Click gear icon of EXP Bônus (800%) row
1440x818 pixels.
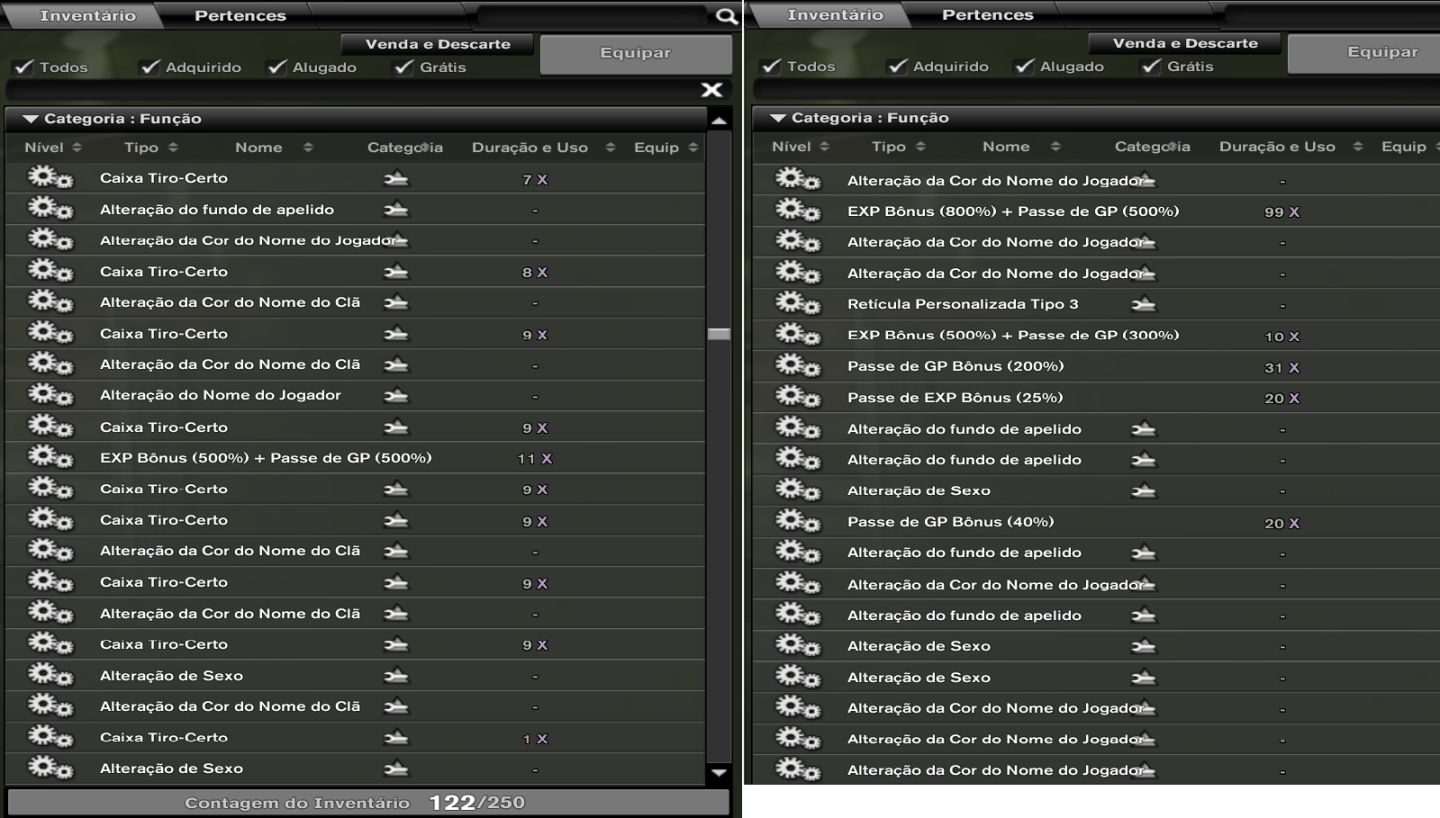tap(798, 212)
